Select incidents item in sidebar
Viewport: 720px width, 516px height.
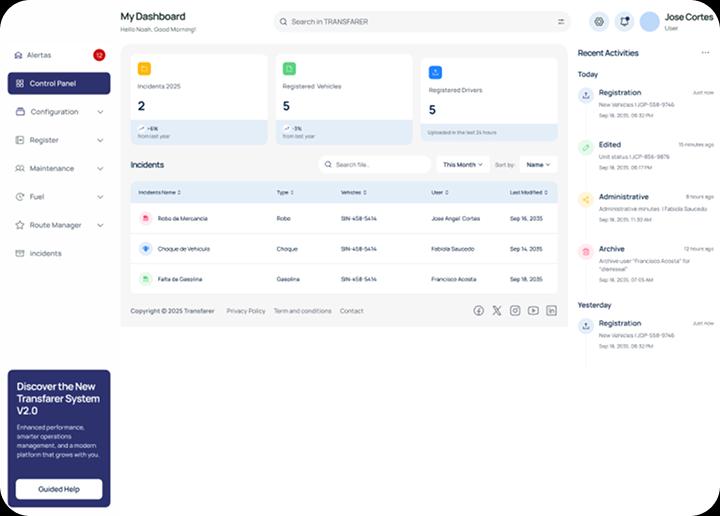click(45, 253)
